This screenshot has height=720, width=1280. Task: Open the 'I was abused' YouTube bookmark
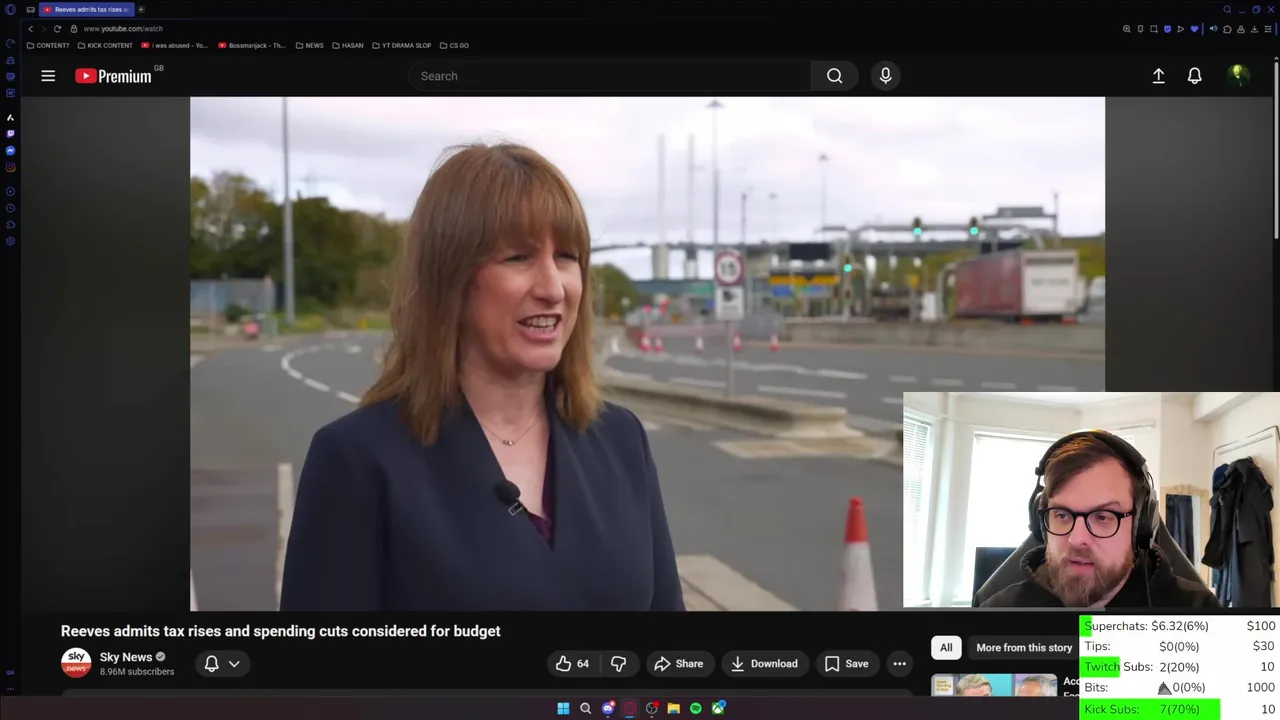pyautogui.click(x=175, y=45)
